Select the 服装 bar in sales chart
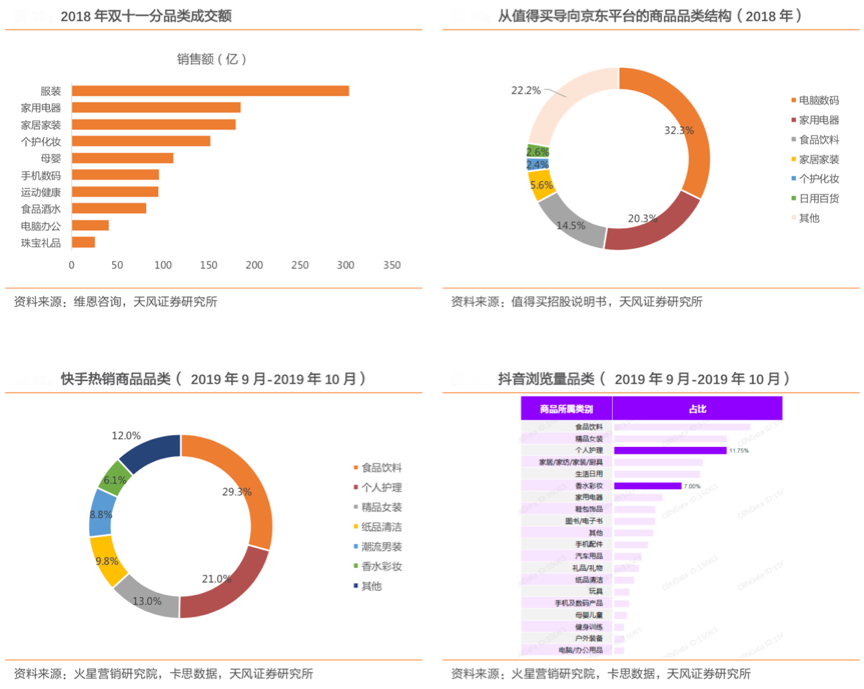 (210, 91)
